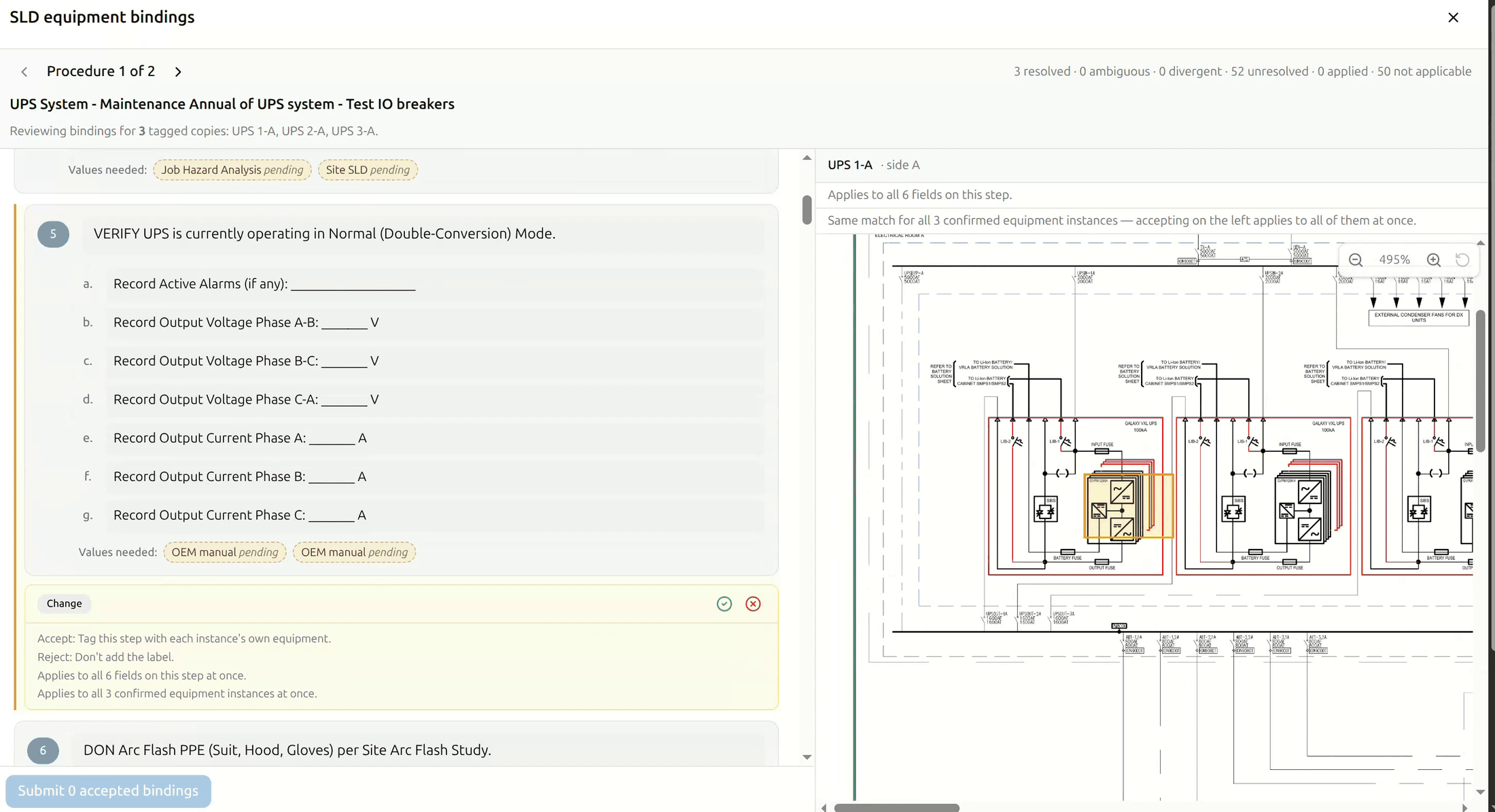This screenshot has height=812, width=1495.
Task: Click 'Record Output Current Phase B' line
Action: (435, 477)
